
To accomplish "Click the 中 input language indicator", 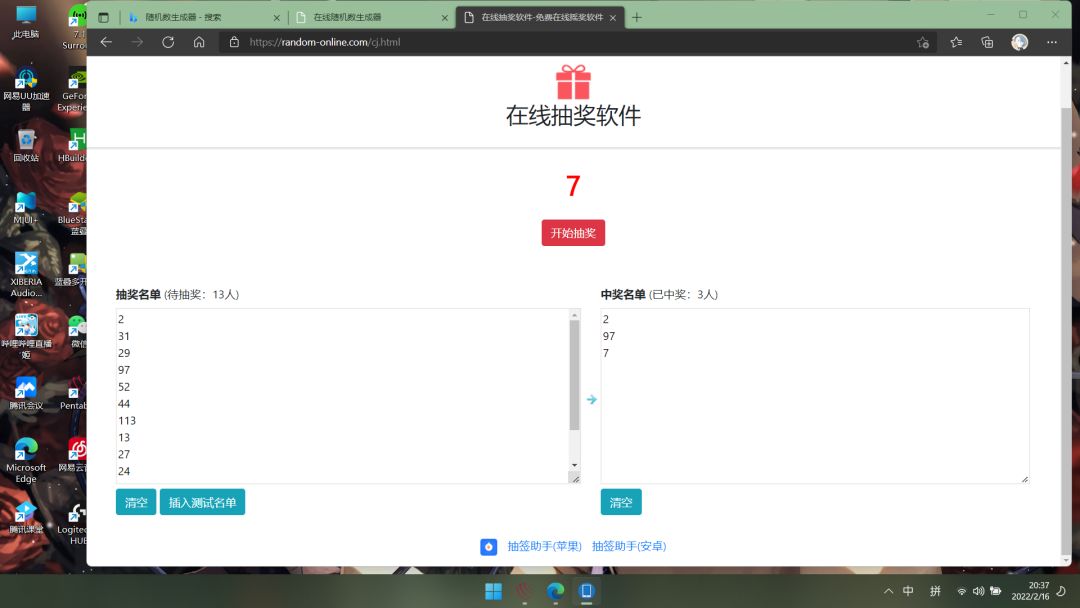I will (x=908, y=591).
